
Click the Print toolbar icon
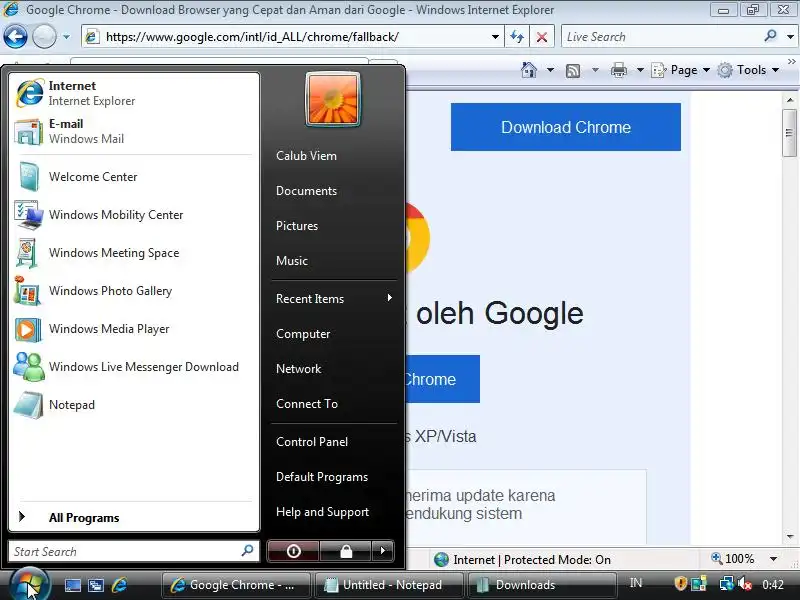619,70
